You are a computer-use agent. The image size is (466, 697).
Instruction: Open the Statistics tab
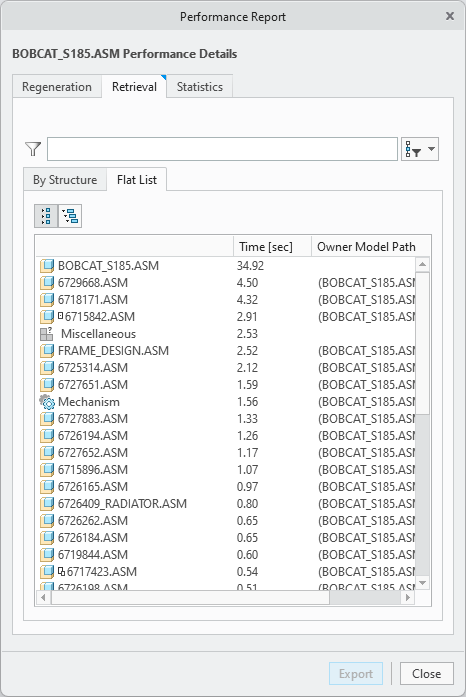(x=200, y=87)
